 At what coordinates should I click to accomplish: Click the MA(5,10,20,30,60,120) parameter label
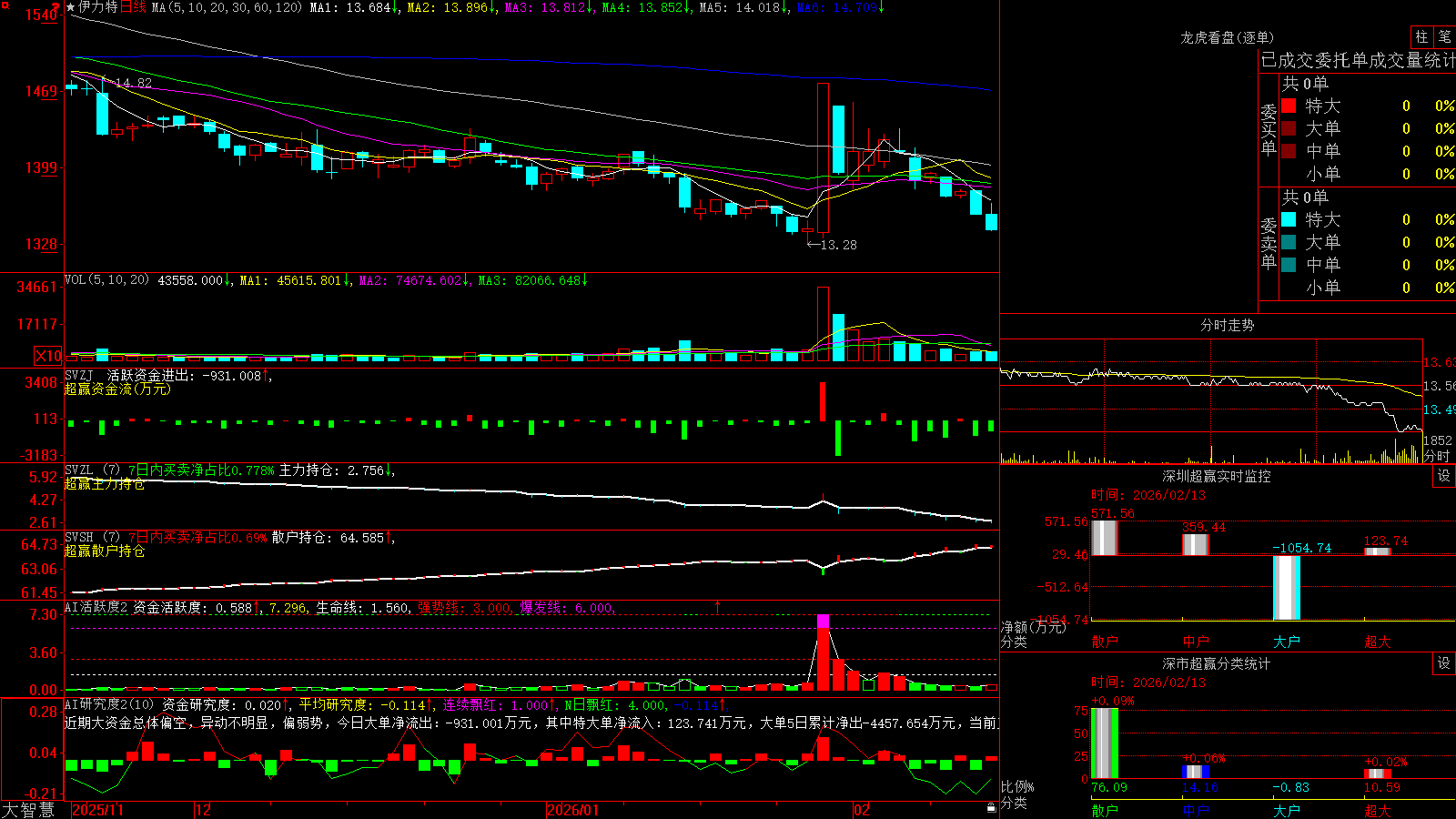coord(227,7)
